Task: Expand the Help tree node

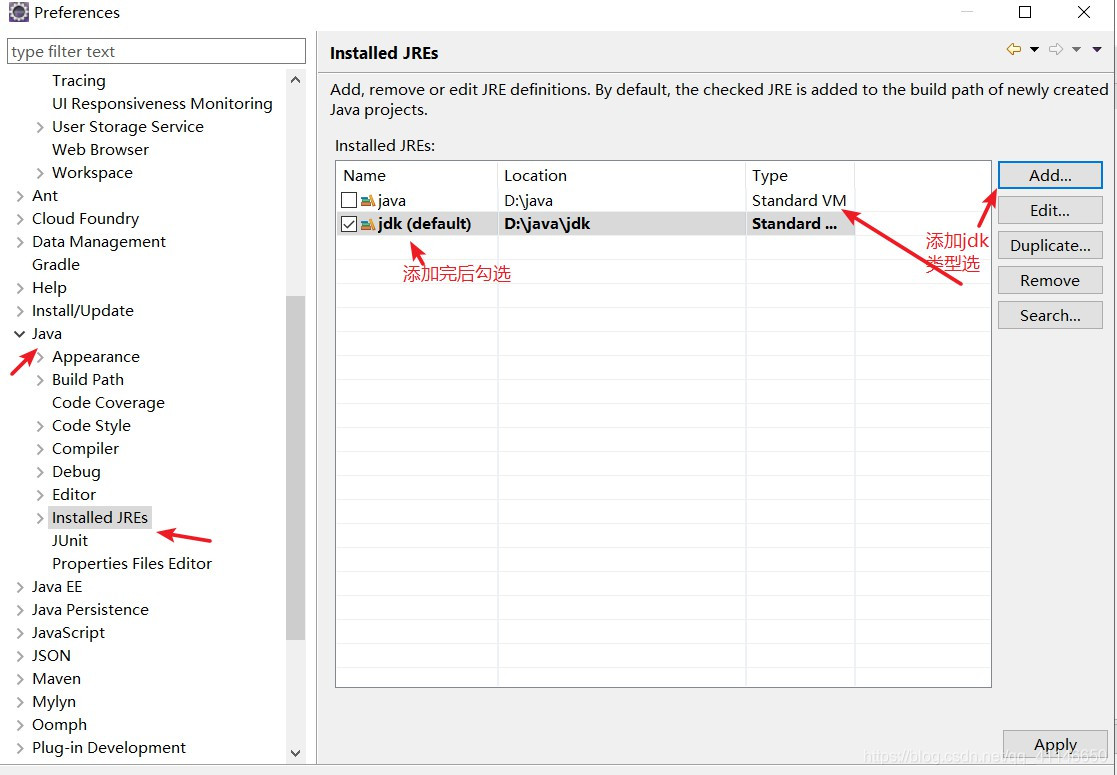Action: (20, 288)
